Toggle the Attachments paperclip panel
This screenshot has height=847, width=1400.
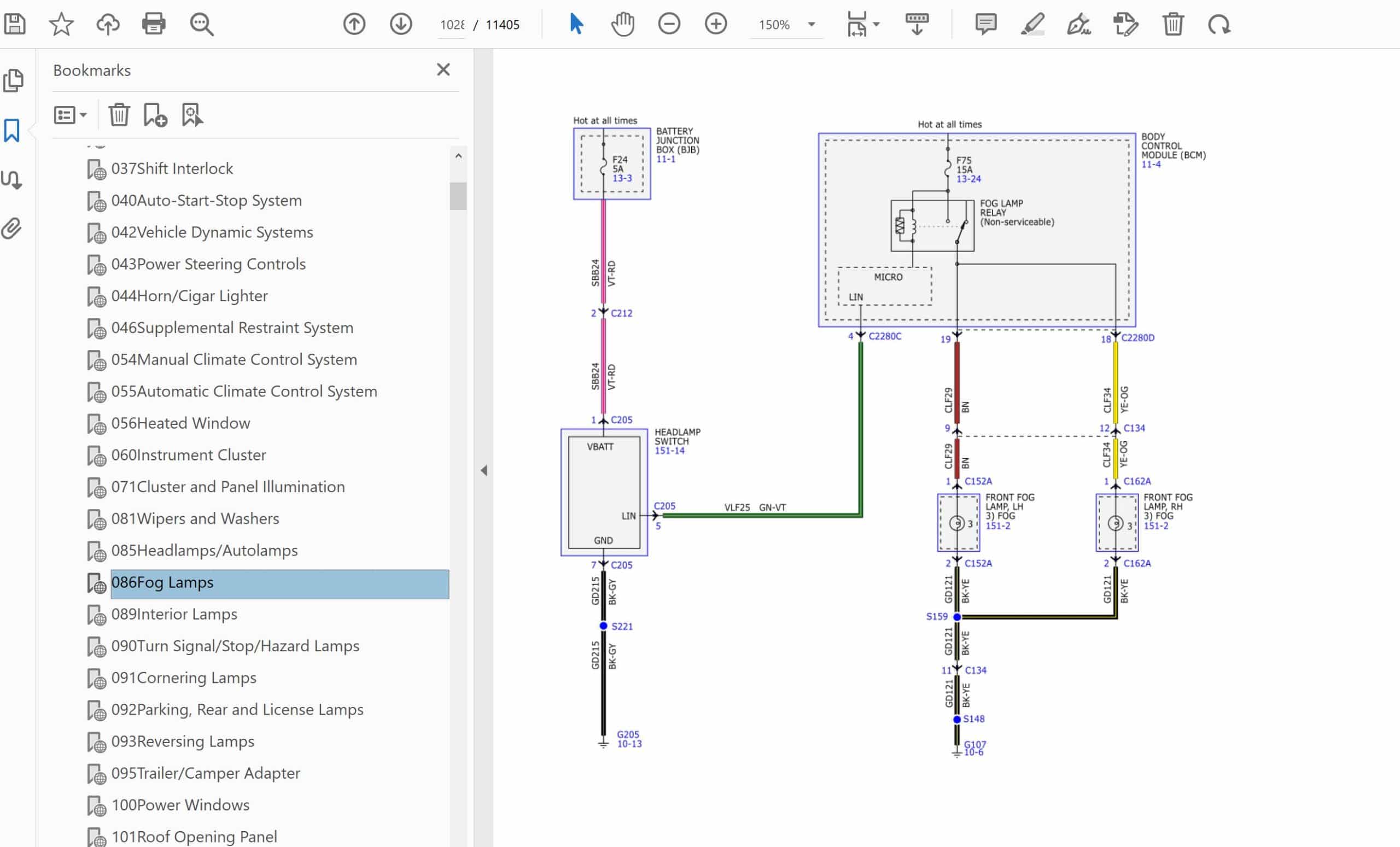click(x=12, y=229)
